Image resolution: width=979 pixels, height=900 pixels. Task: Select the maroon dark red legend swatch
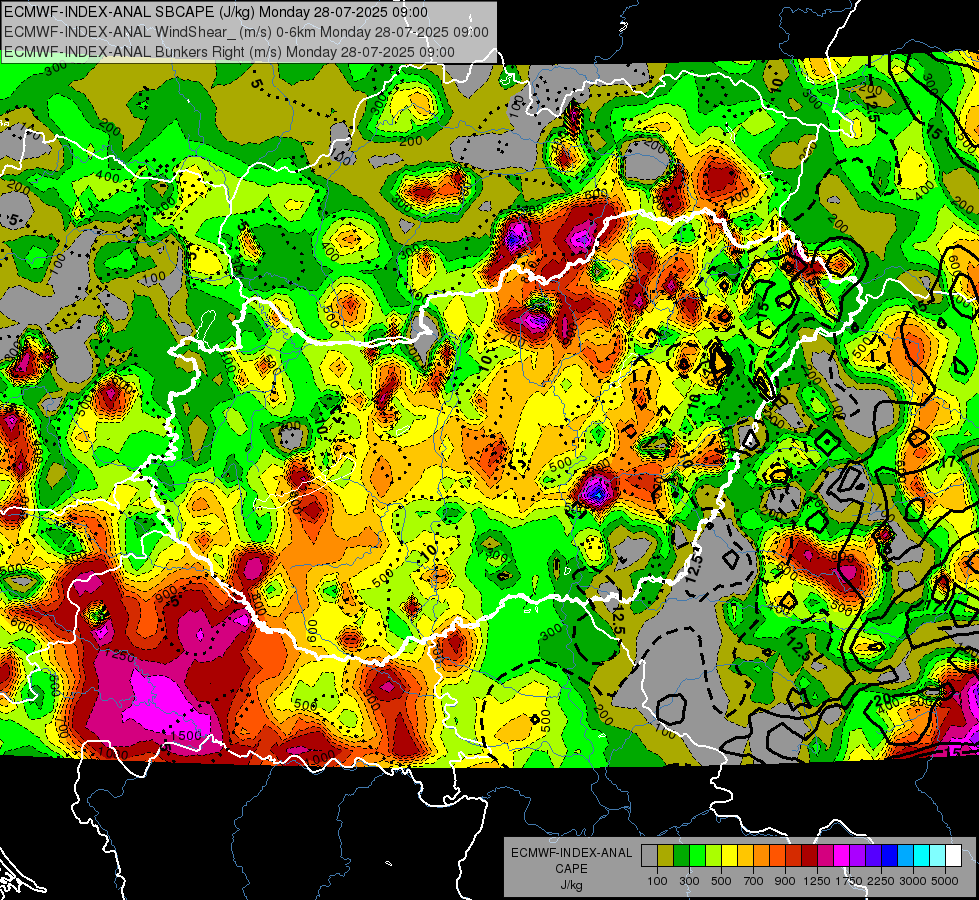coord(809,855)
